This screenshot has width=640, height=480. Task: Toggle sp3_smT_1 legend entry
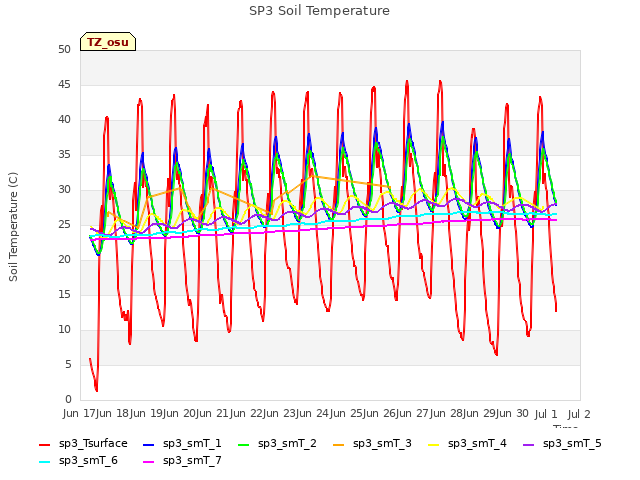point(182,443)
